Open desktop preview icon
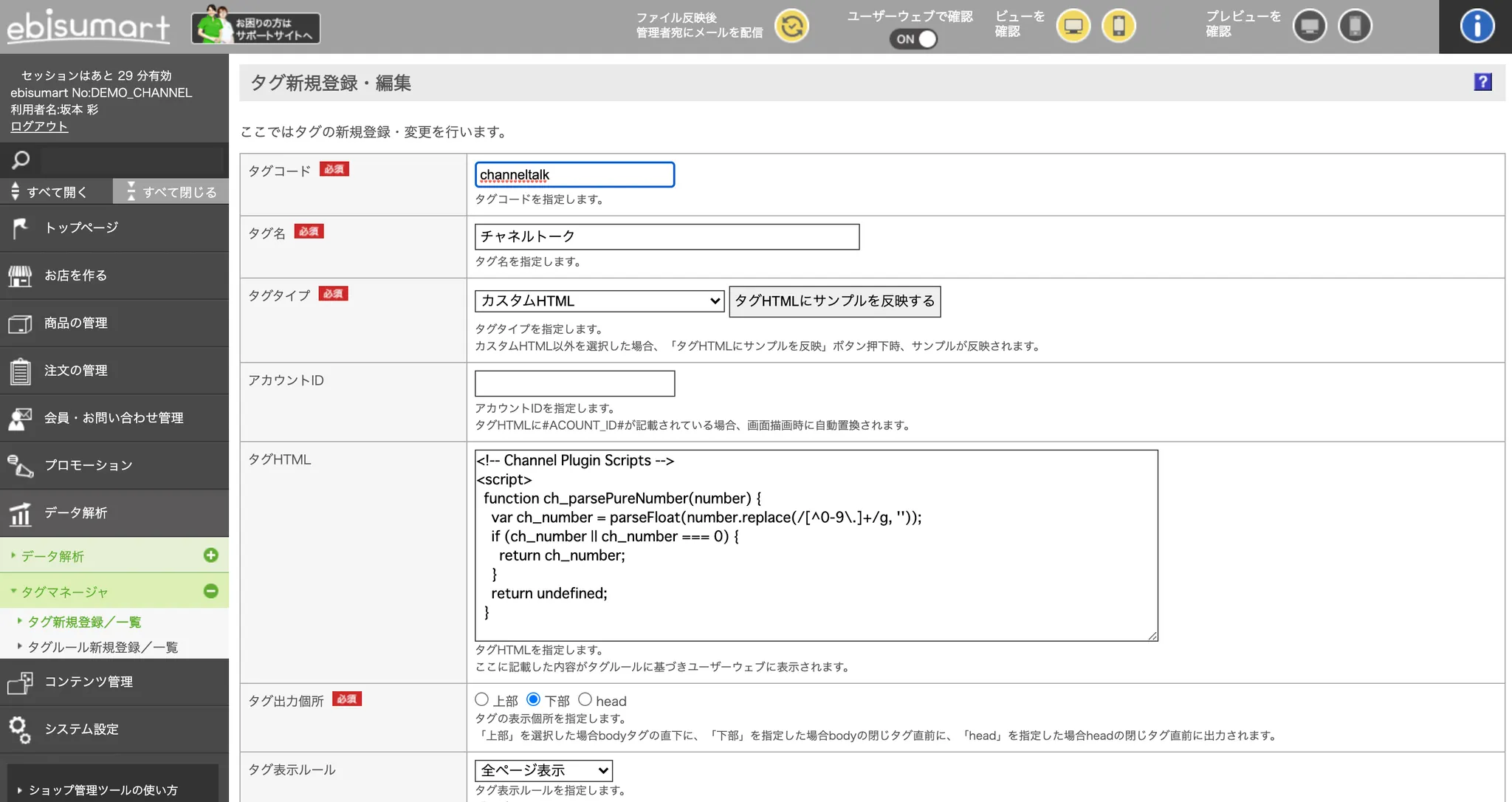The image size is (1512, 802). point(1310,27)
